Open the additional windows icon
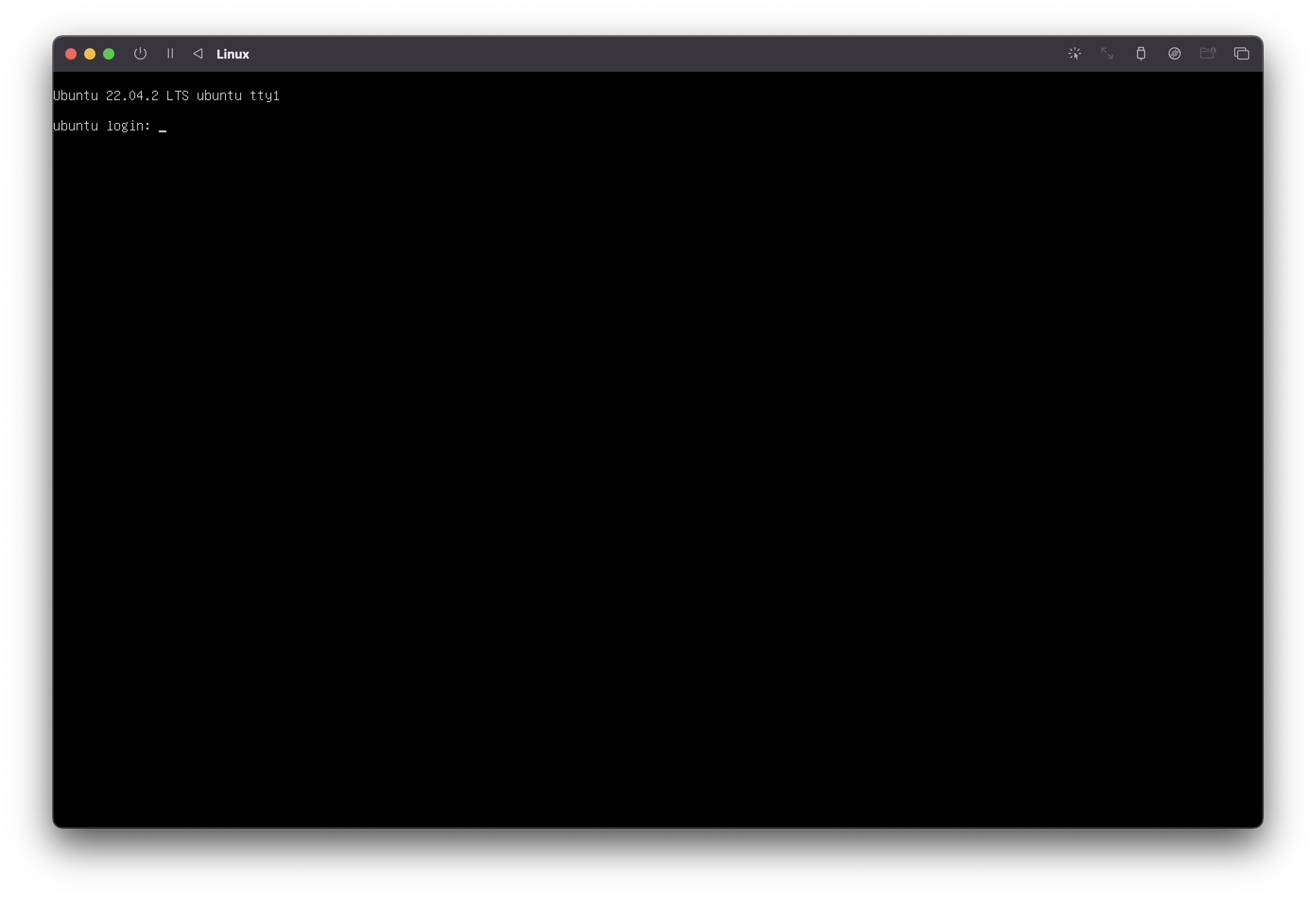Viewport: 1316px width, 898px height. pyautogui.click(x=1241, y=54)
